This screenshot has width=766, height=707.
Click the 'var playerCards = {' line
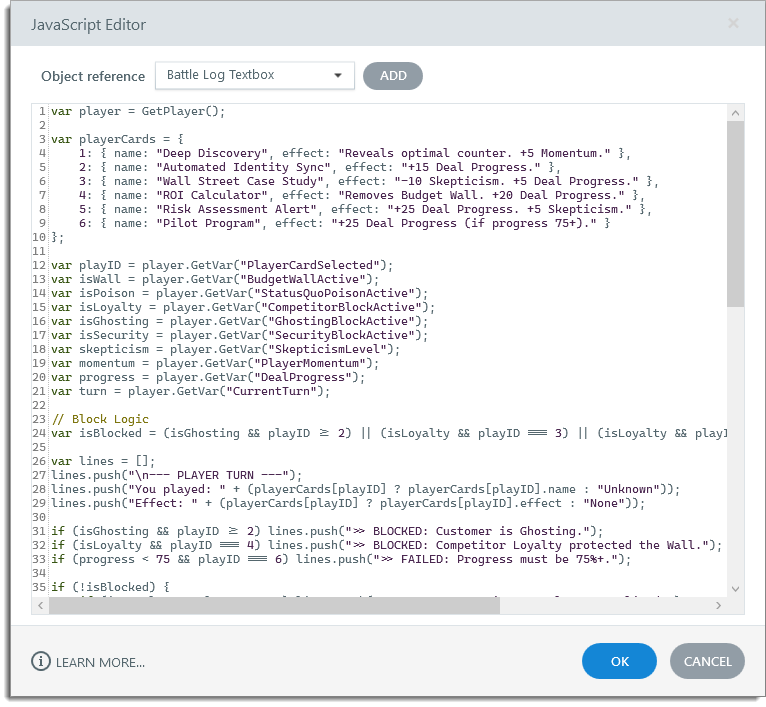pos(117,139)
